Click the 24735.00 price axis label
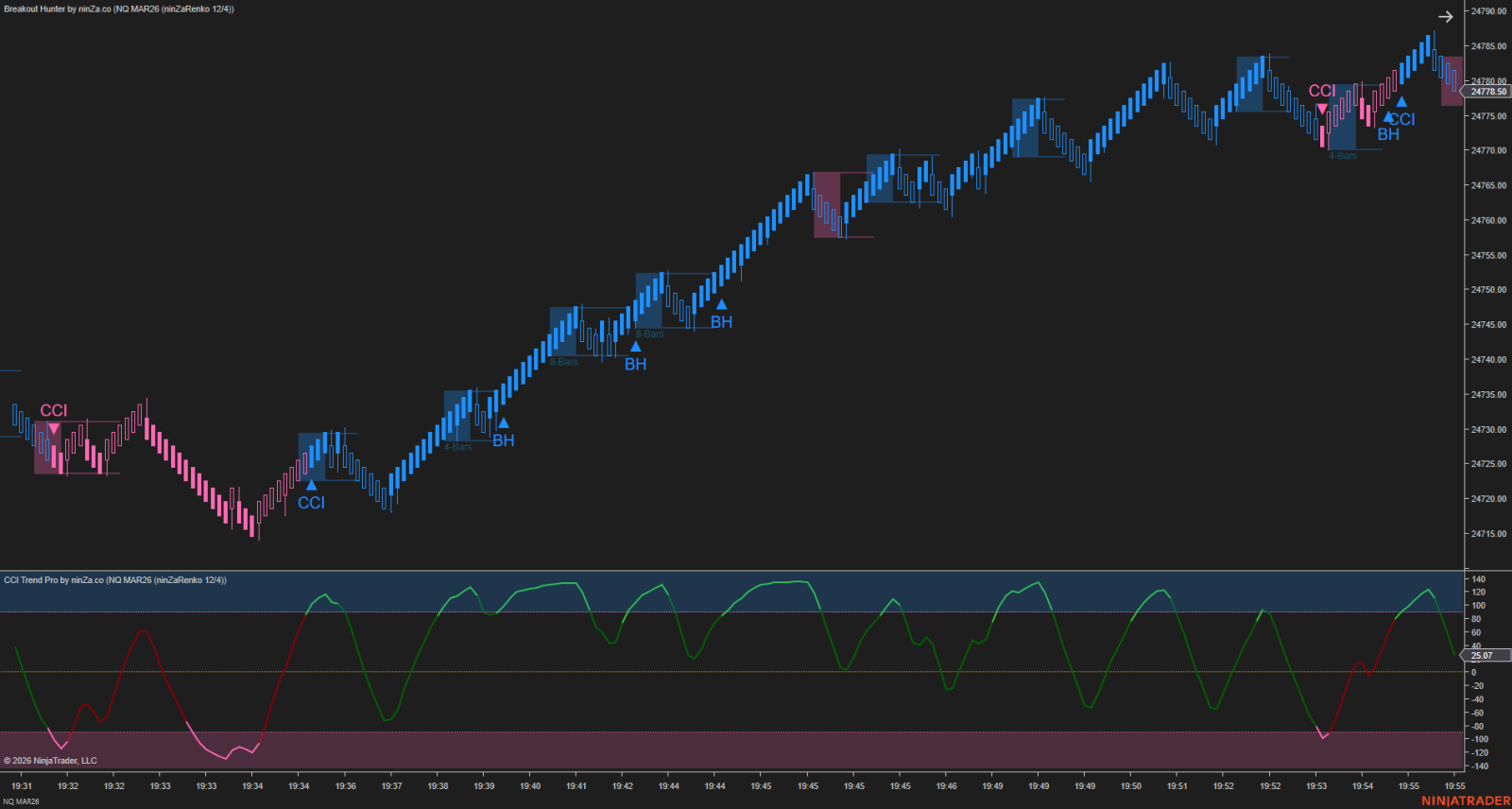Screen dimensions: 1512x809 tap(1488, 394)
